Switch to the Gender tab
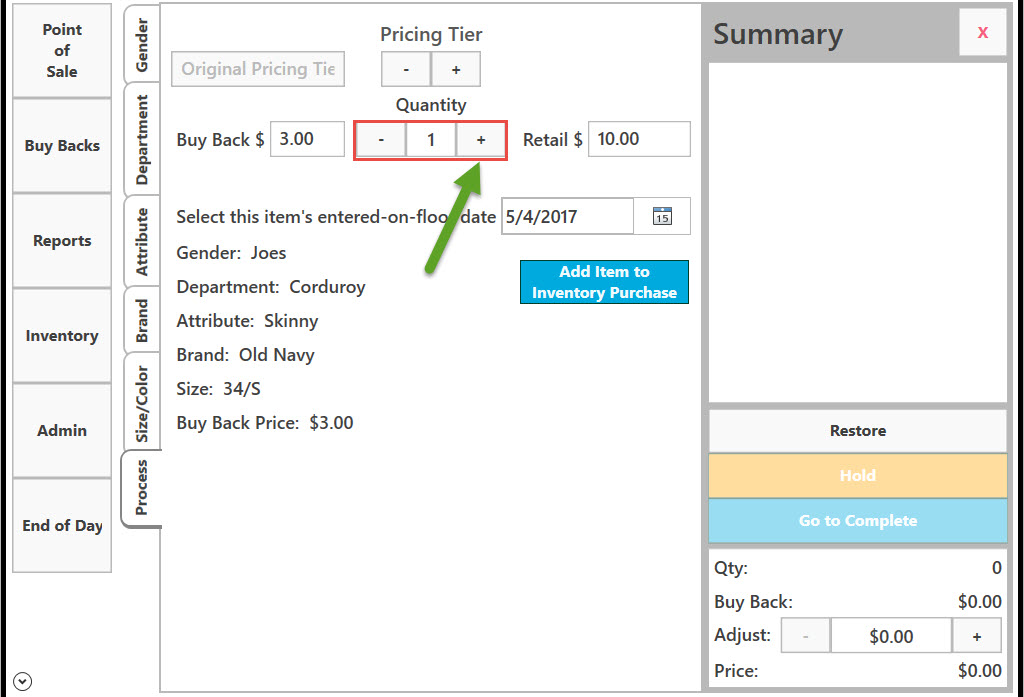 point(142,44)
